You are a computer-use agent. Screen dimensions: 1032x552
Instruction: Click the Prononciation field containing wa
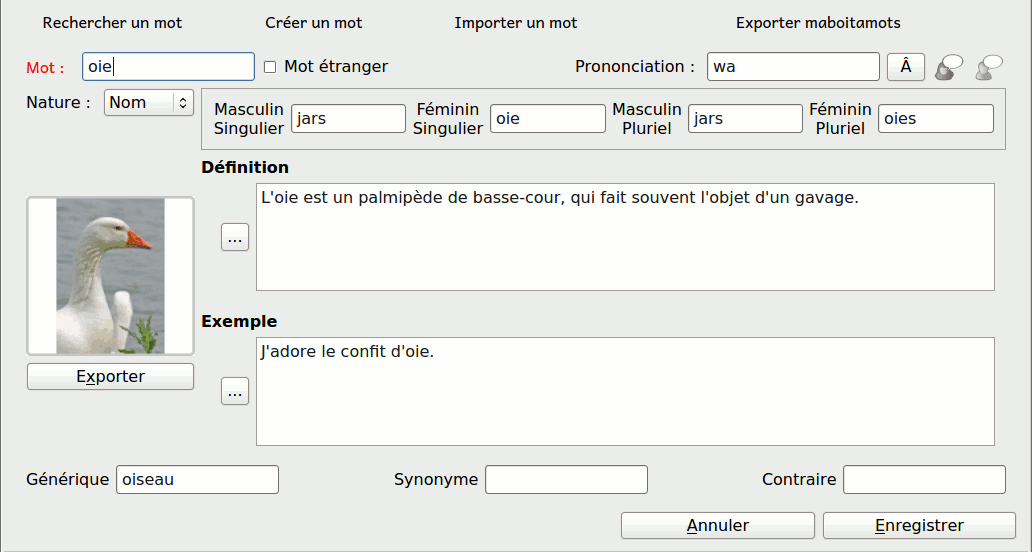pyautogui.click(x=793, y=67)
